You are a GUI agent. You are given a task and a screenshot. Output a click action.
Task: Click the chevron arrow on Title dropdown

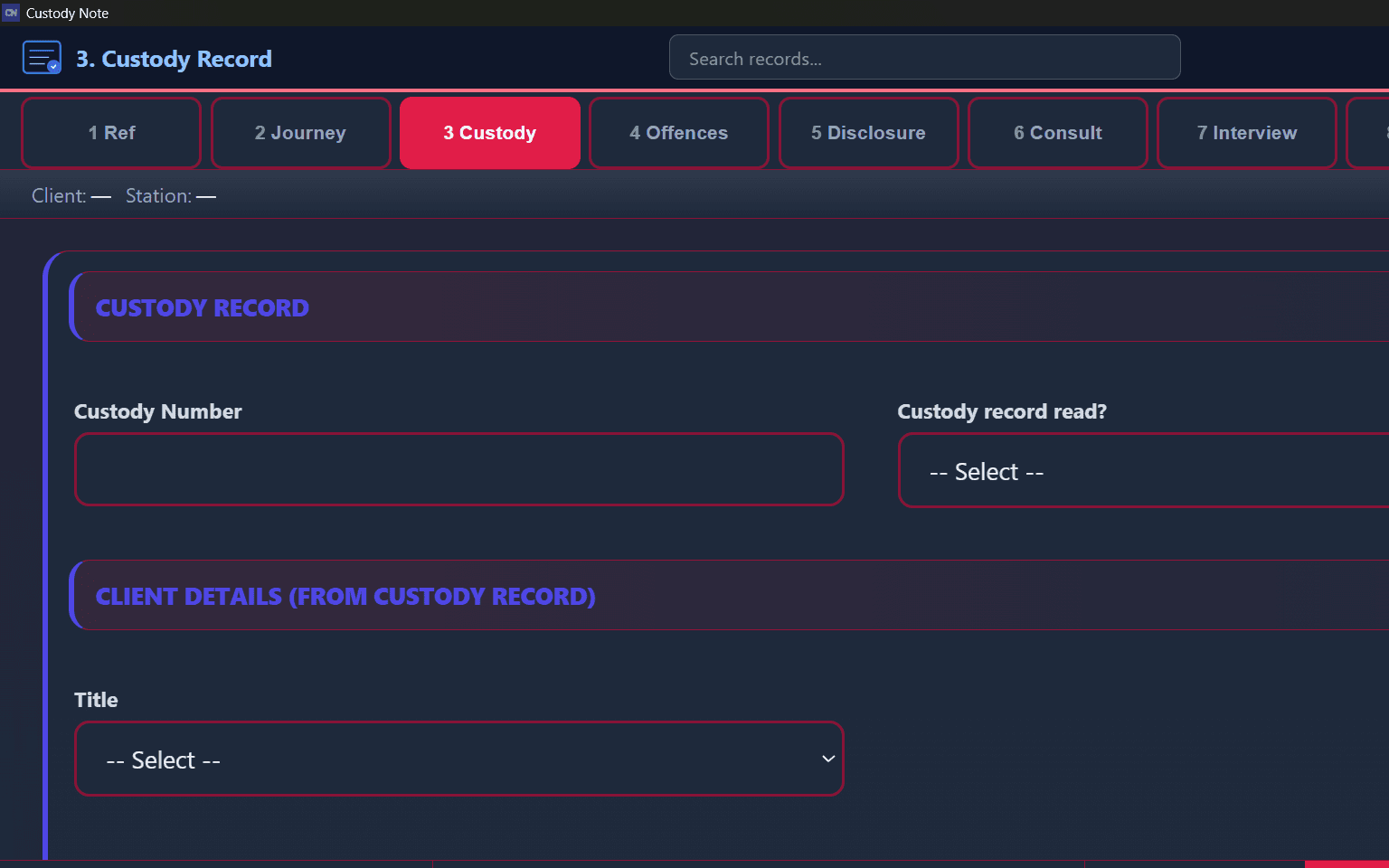[827, 759]
